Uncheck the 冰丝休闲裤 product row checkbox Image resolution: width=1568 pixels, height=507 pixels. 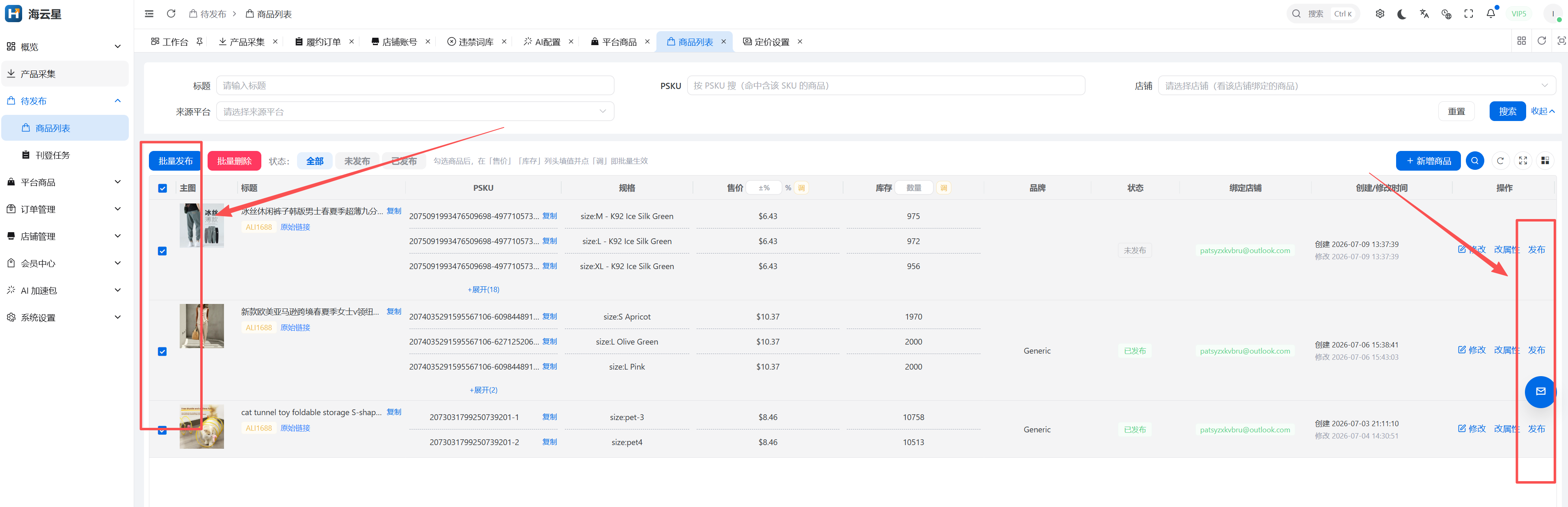162,251
